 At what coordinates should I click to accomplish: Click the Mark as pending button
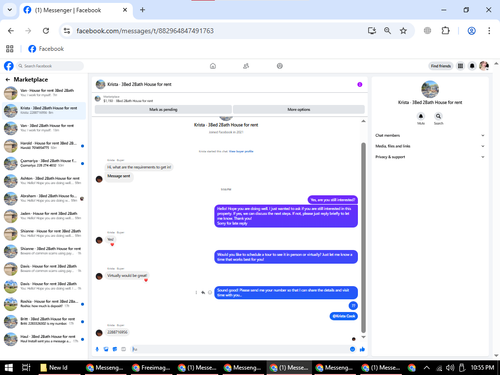[x=163, y=109]
